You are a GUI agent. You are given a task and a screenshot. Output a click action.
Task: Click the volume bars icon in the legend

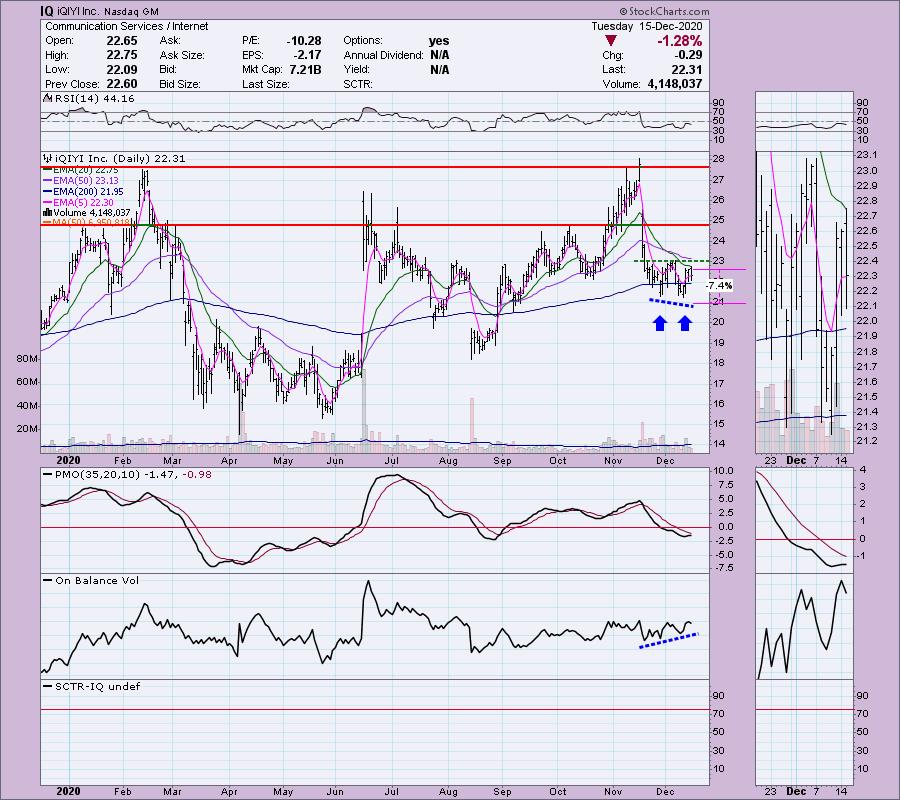click(47, 212)
